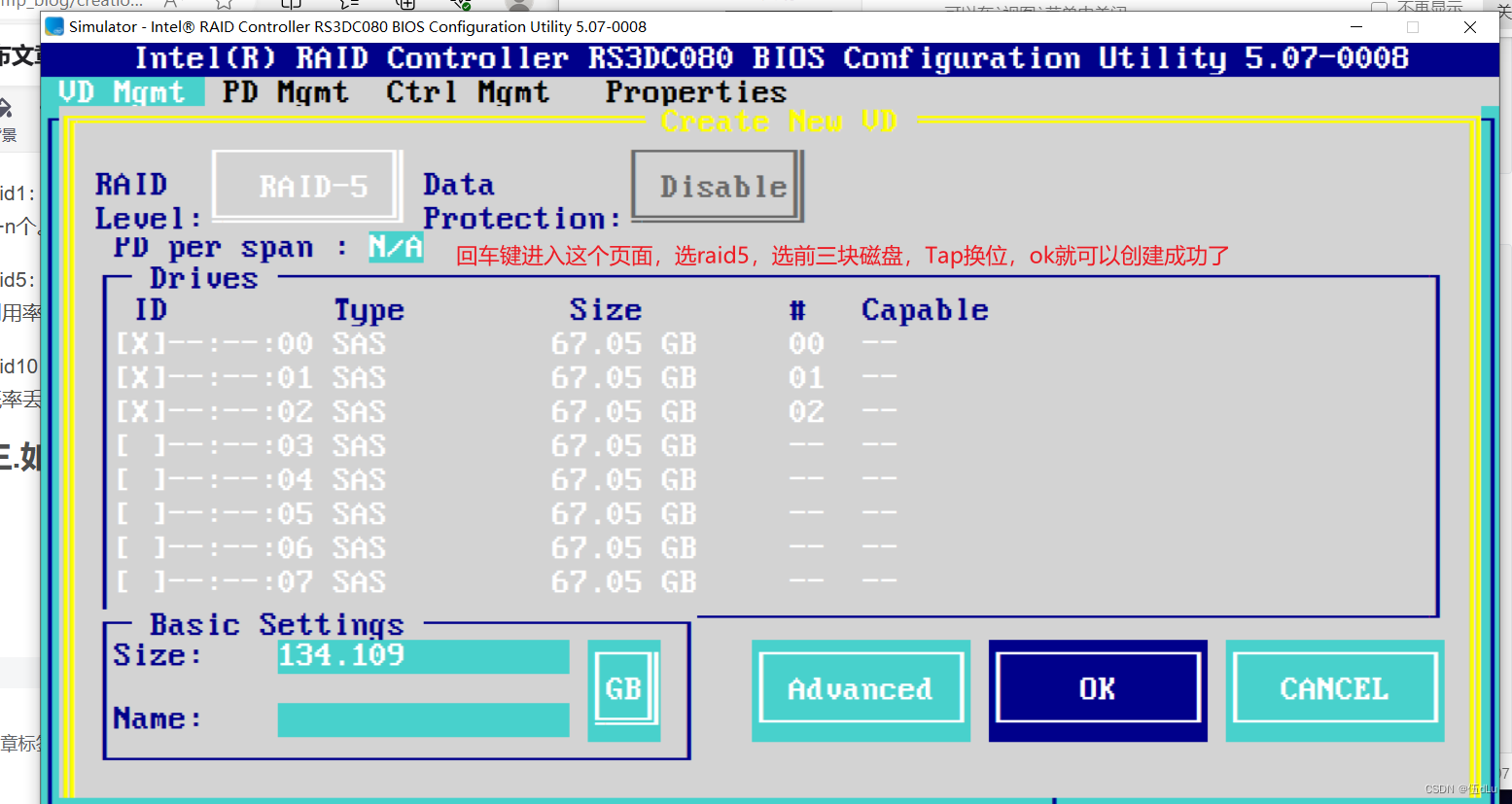This screenshot has height=804, width=1512.
Task: Open the Data Protection Disable selector
Action: (718, 186)
